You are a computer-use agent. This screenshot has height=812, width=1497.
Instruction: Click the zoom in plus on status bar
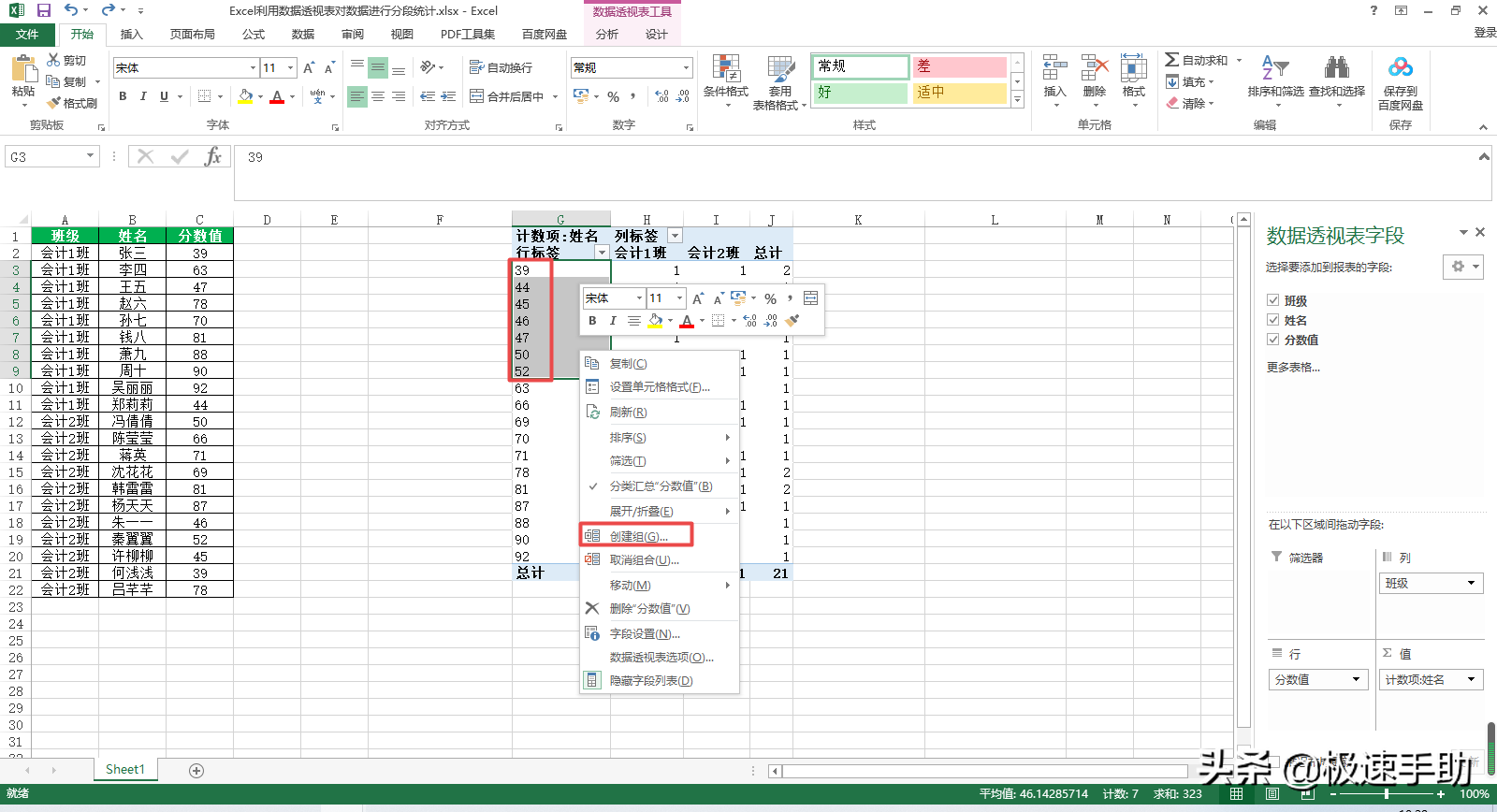coord(1441,793)
